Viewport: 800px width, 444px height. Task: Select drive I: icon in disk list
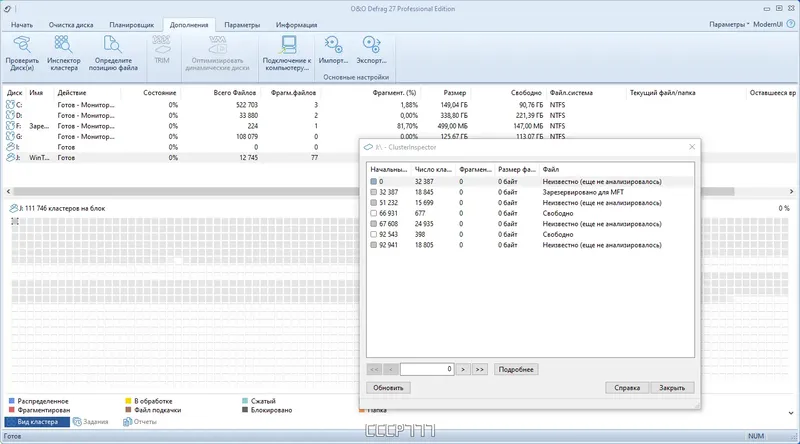(10, 147)
